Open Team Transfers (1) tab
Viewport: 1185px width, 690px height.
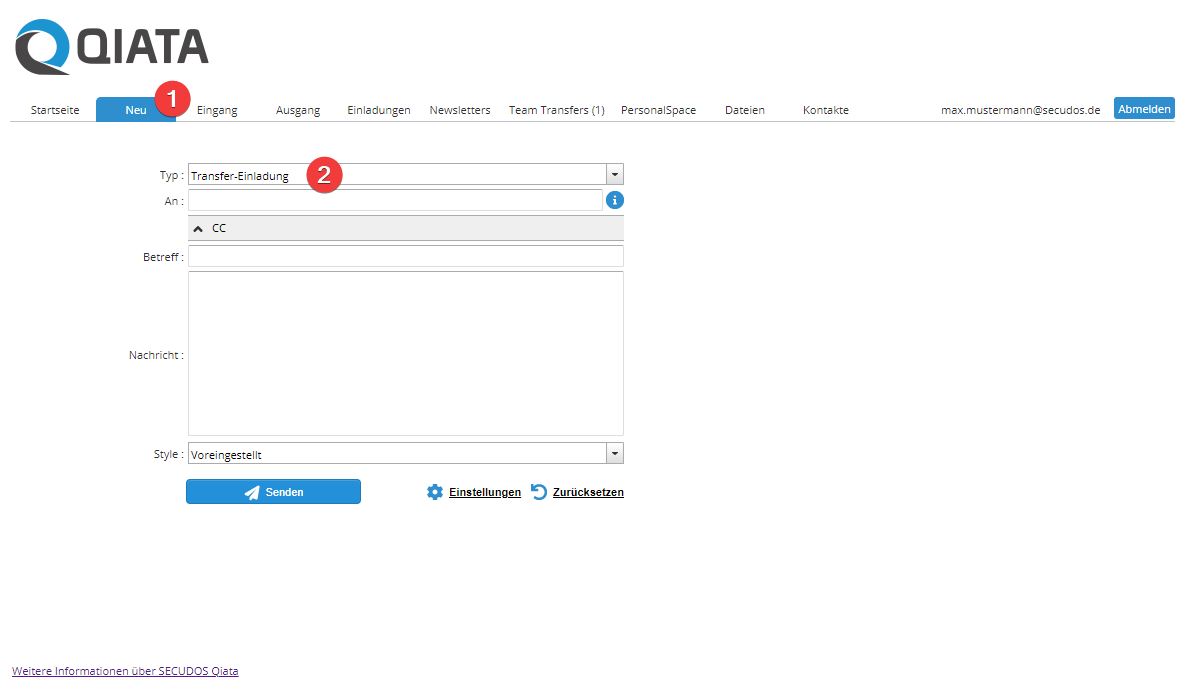(556, 110)
